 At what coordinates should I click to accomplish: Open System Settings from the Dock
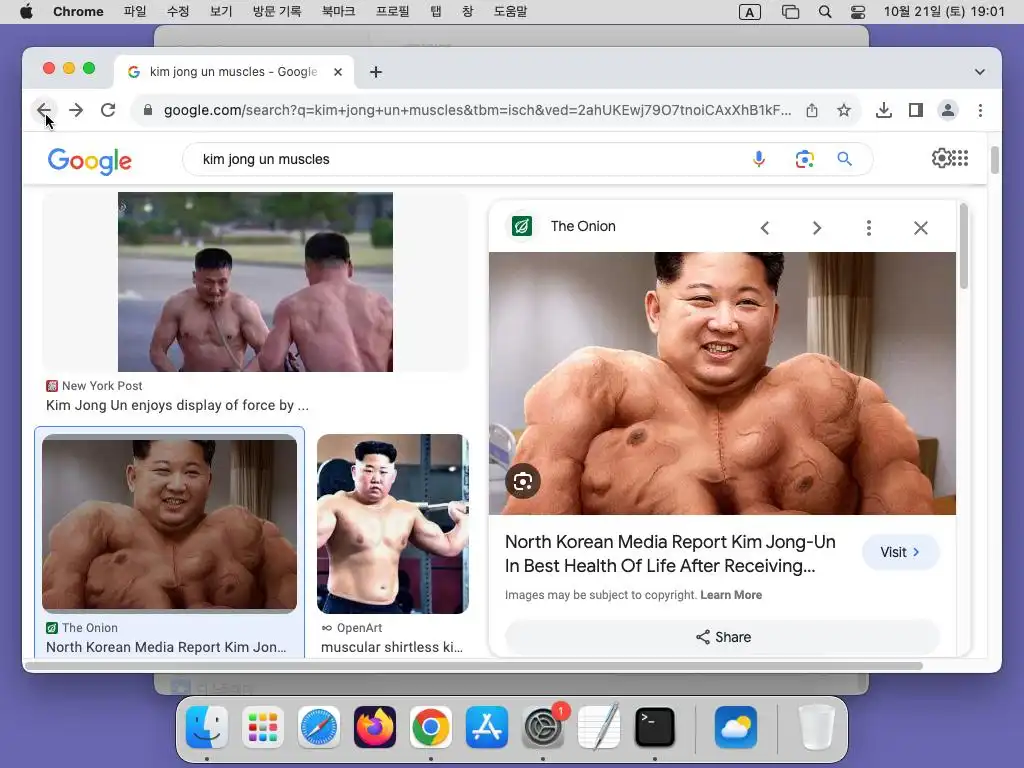tap(543, 727)
